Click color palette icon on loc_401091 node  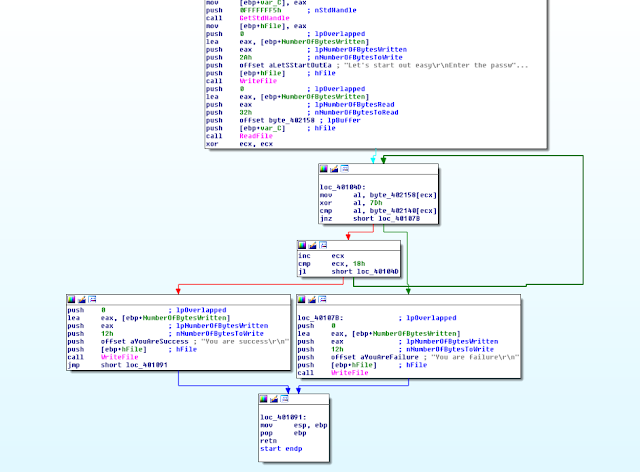tap(264, 399)
